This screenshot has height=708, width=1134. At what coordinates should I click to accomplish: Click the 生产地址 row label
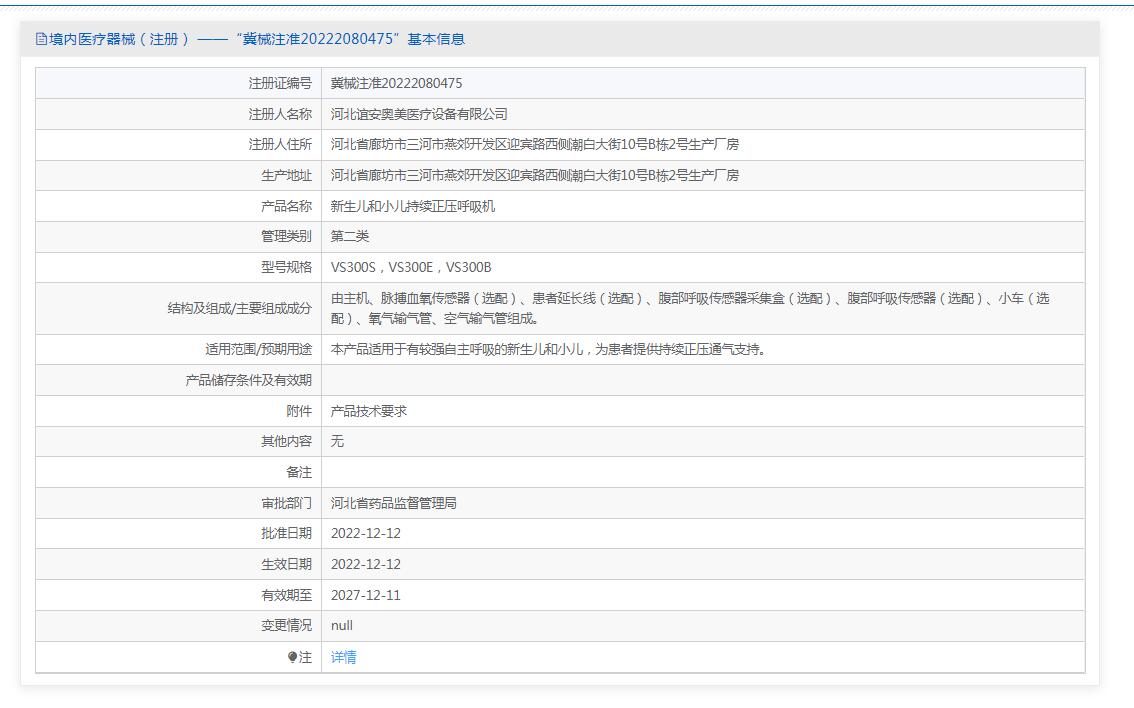click(x=286, y=175)
